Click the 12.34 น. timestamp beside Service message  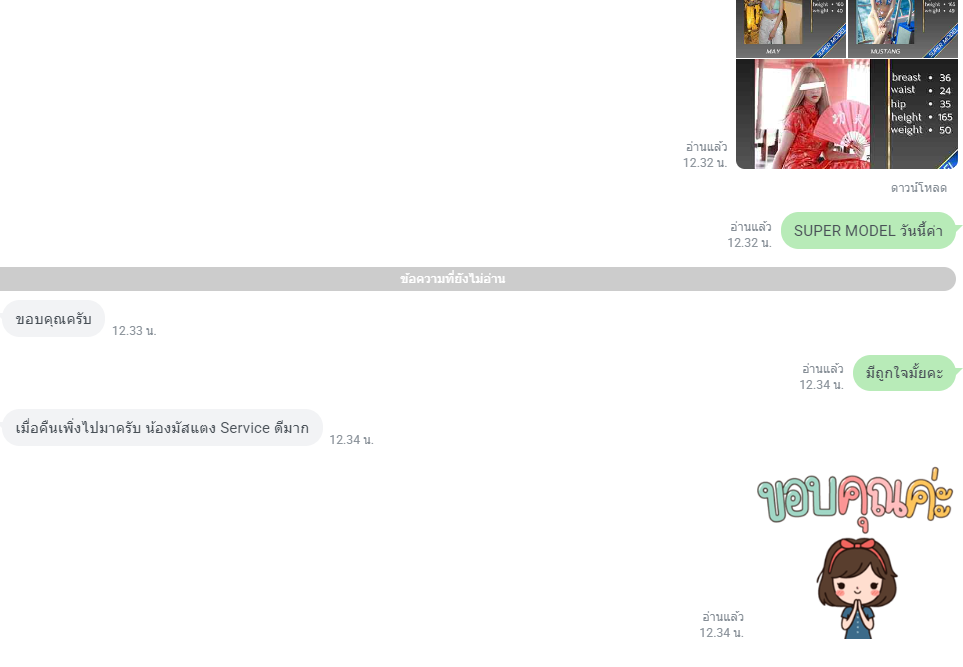pyautogui.click(x=351, y=440)
